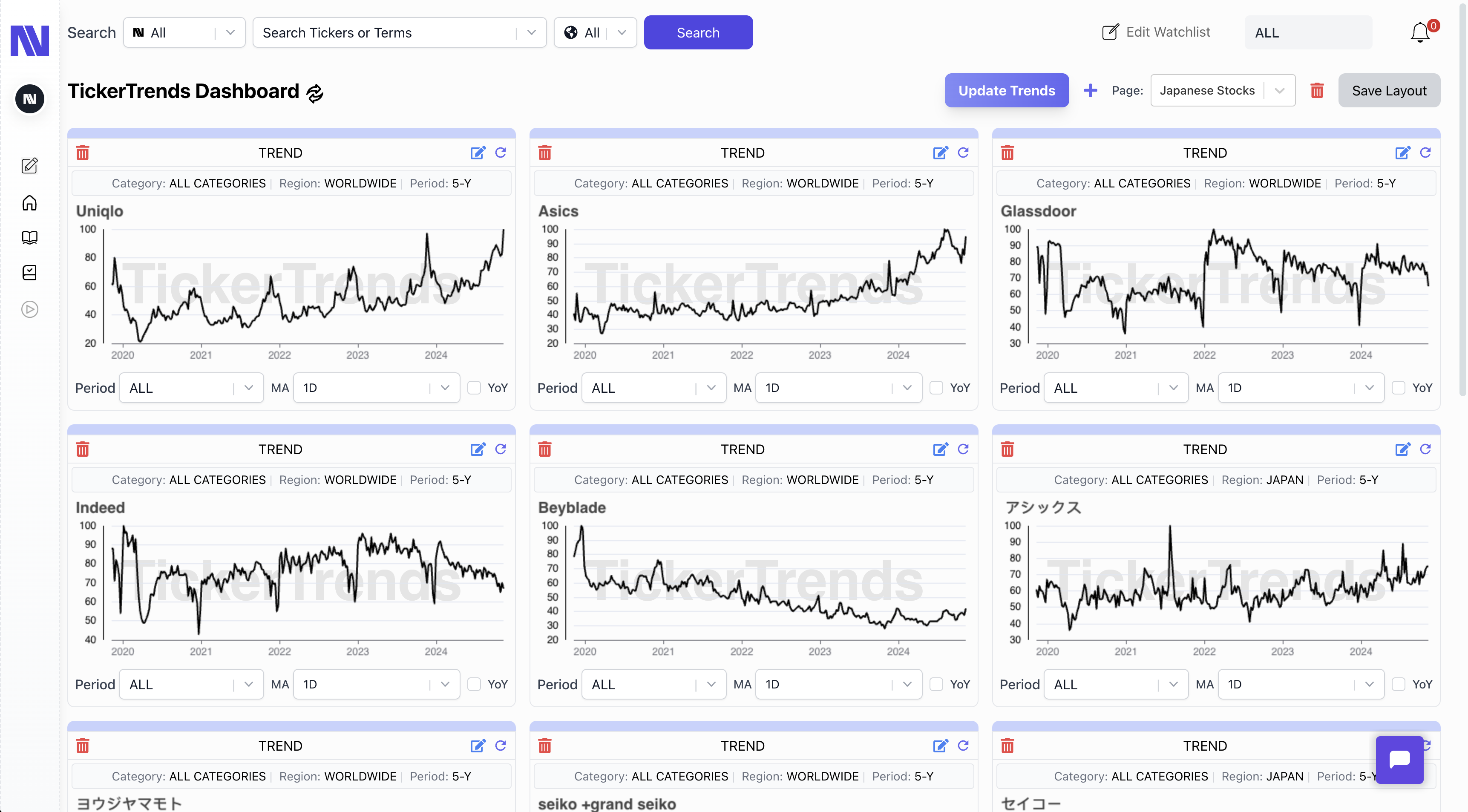
Task: Open the globe region dropdown in search bar
Action: pyautogui.click(x=595, y=32)
